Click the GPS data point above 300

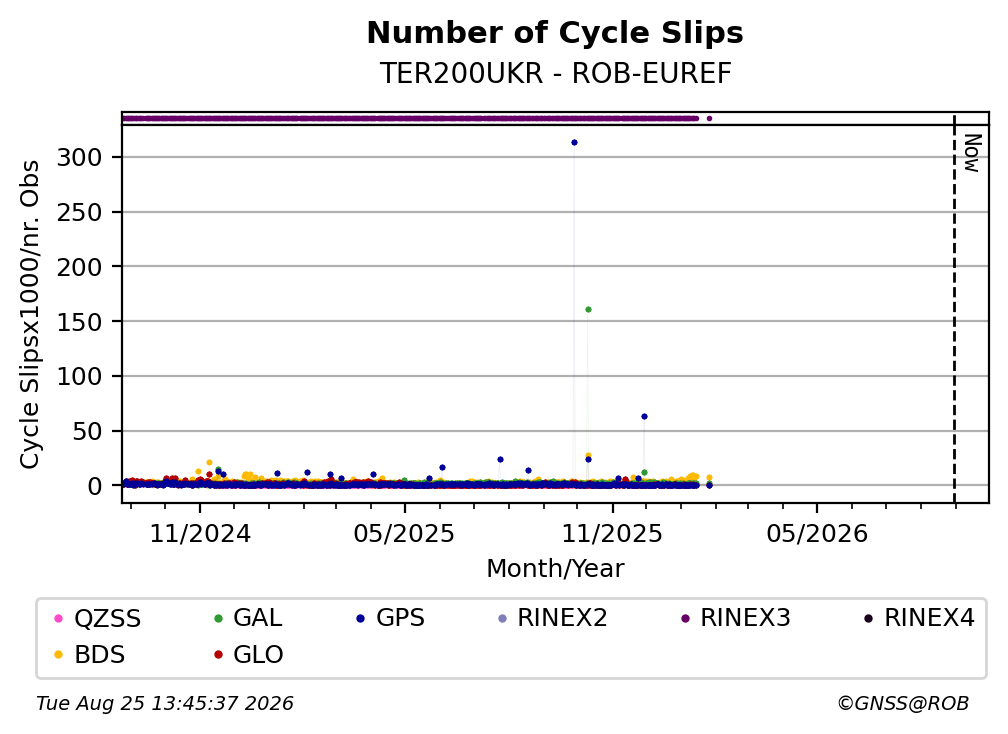(x=574, y=143)
